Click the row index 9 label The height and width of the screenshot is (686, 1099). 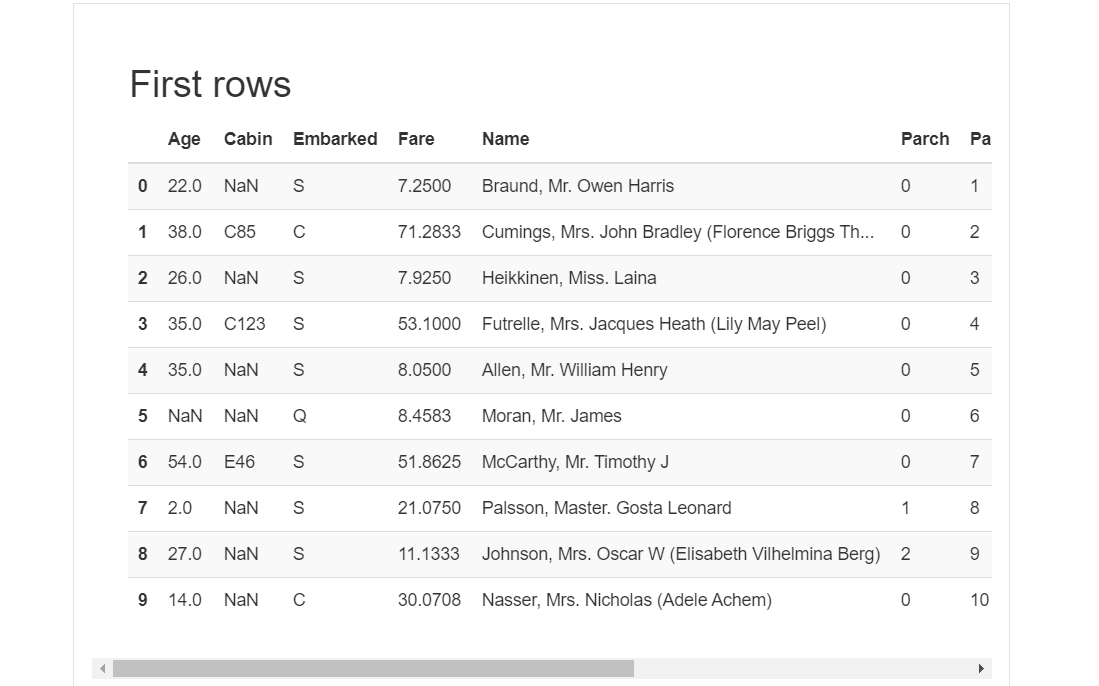coord(142,600)
